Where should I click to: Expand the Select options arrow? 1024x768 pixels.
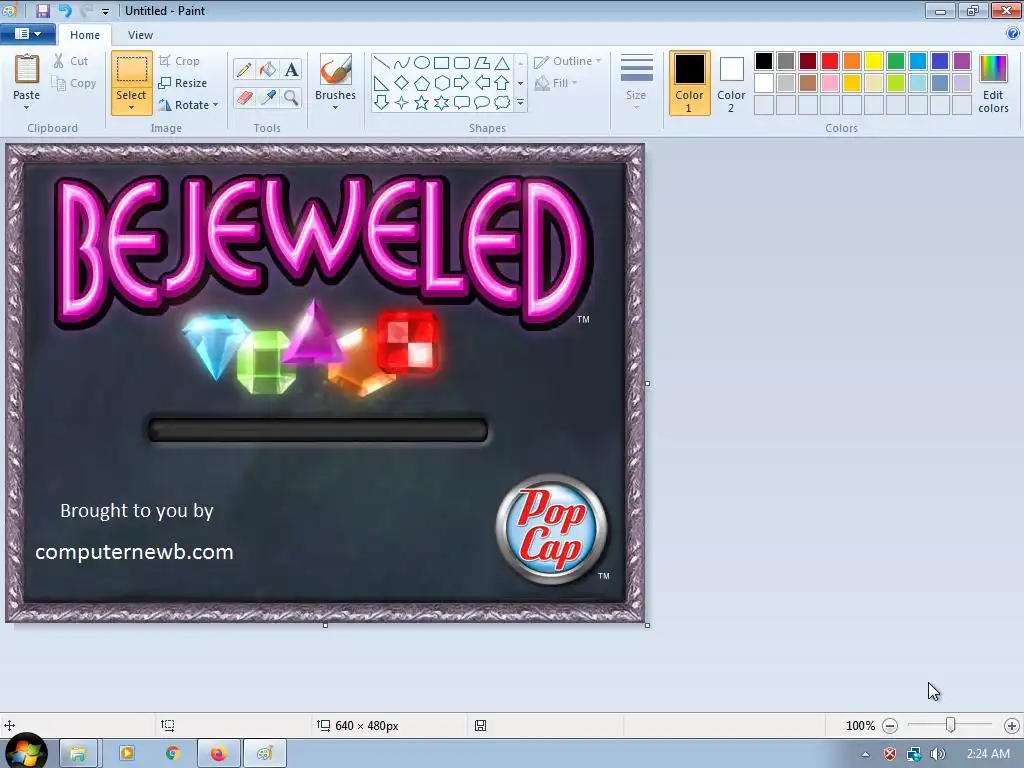coord(131,107)
